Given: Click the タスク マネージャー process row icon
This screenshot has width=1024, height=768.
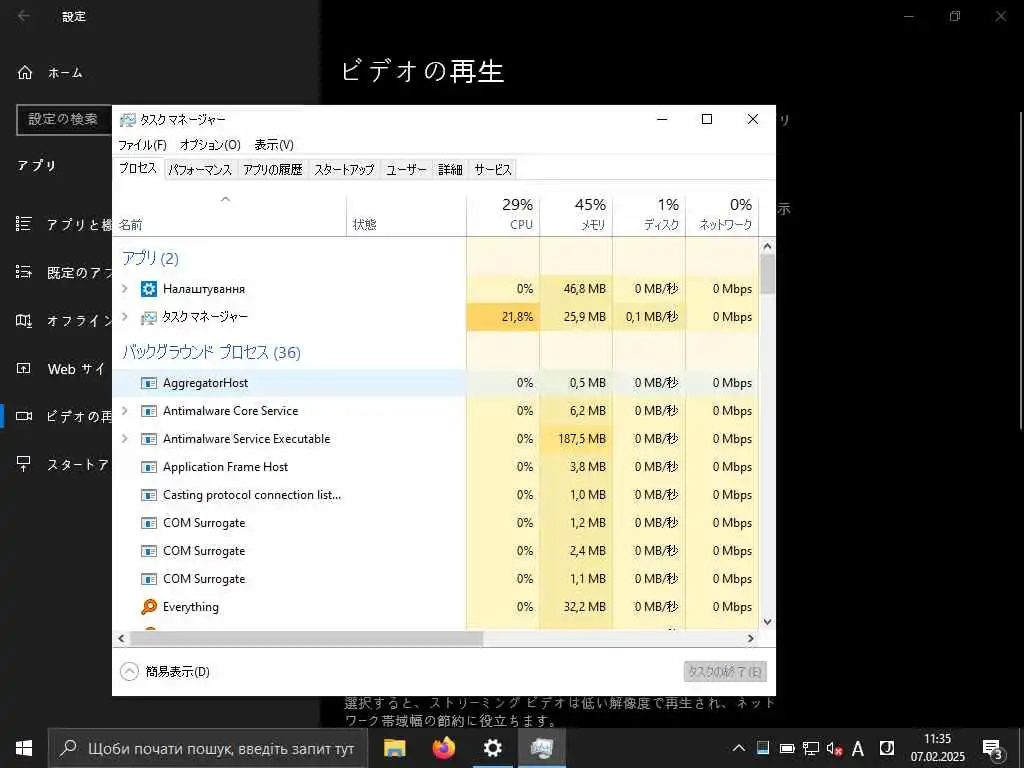Looking at the screenshot, I should tap(149, 317).
